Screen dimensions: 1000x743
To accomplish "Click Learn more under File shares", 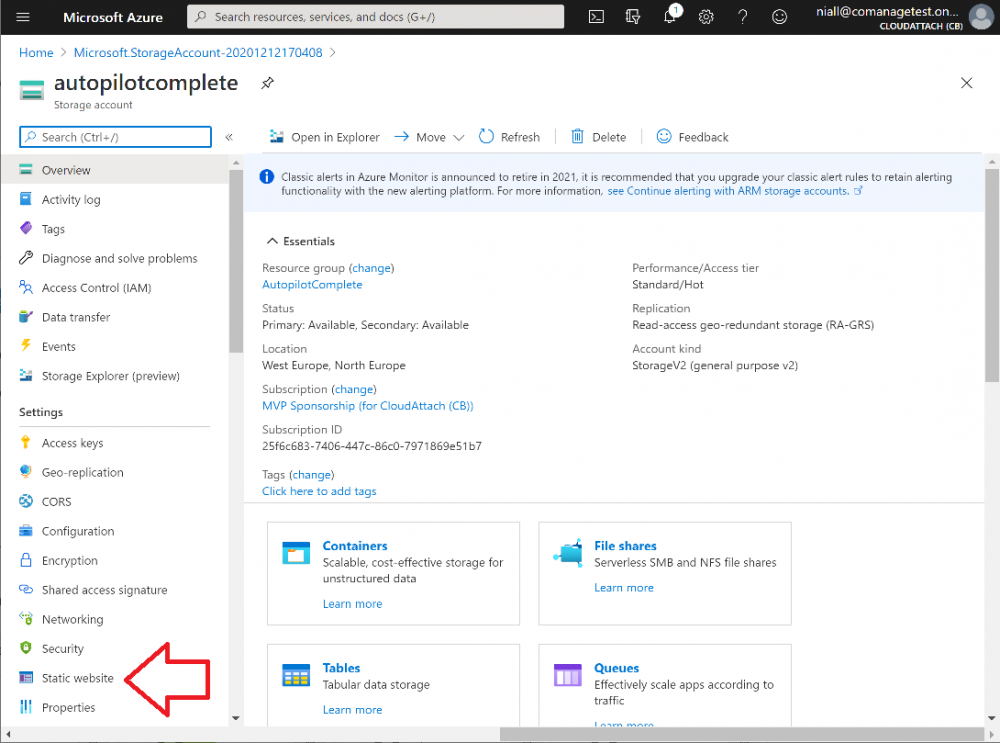I will pyautogui.click(x=624, y=587).
